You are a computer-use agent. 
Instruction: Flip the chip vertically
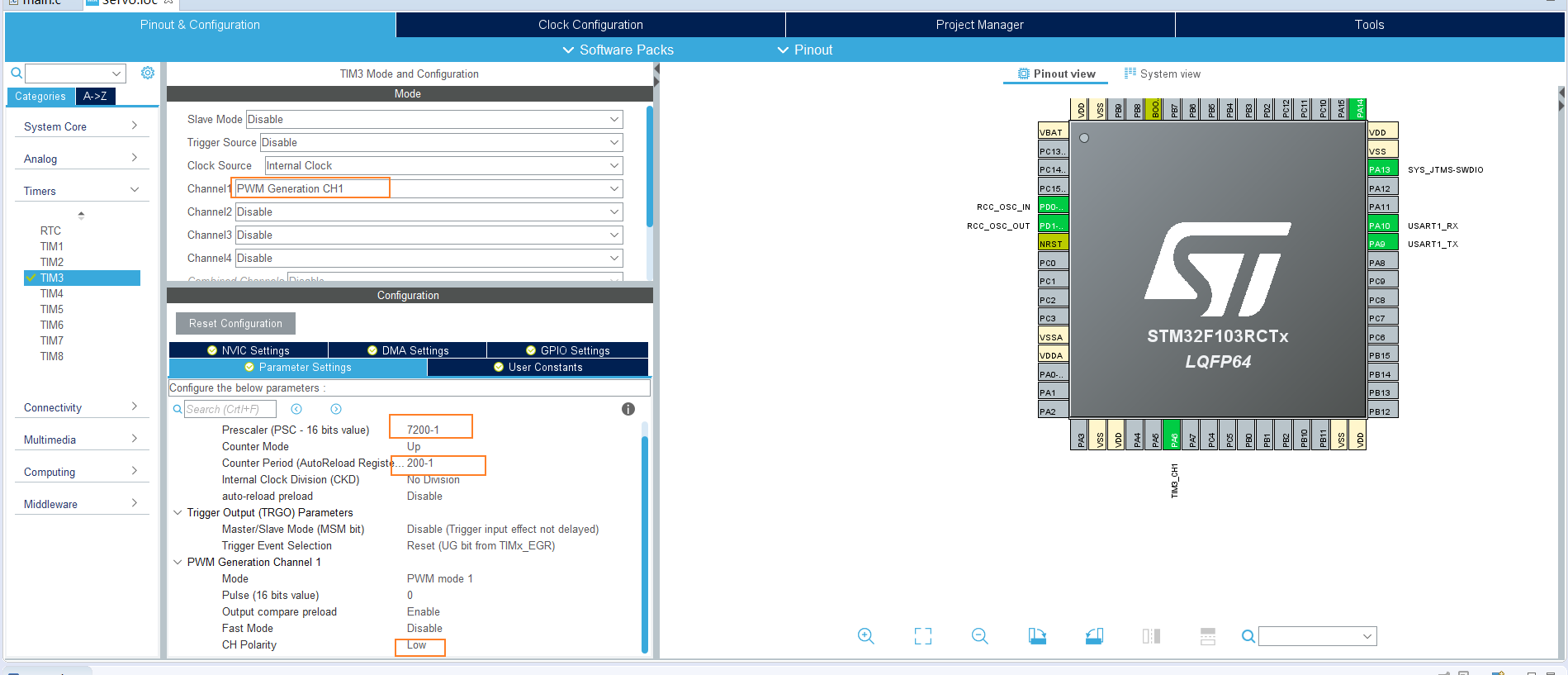1208,636
